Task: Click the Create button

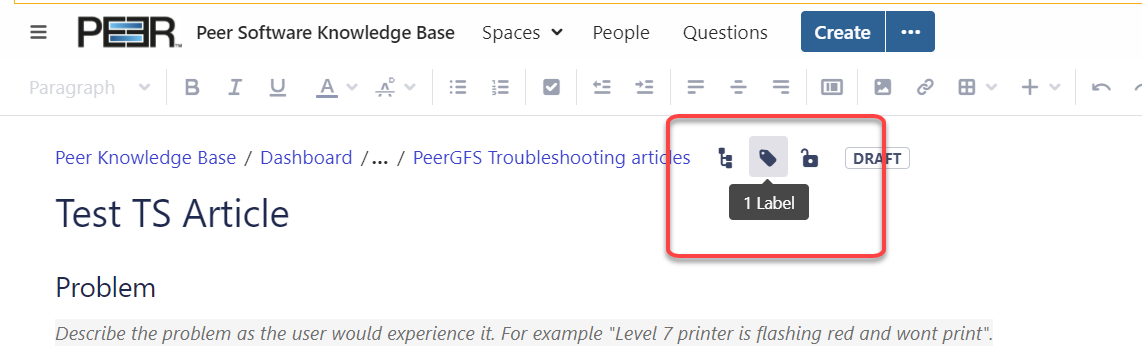Action: pos(843,32)
